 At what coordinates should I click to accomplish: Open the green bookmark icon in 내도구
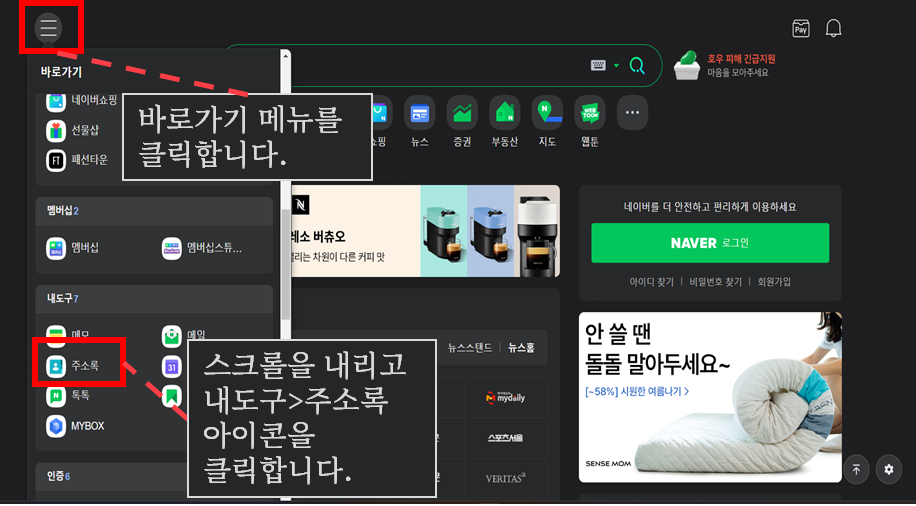(172, 396)
